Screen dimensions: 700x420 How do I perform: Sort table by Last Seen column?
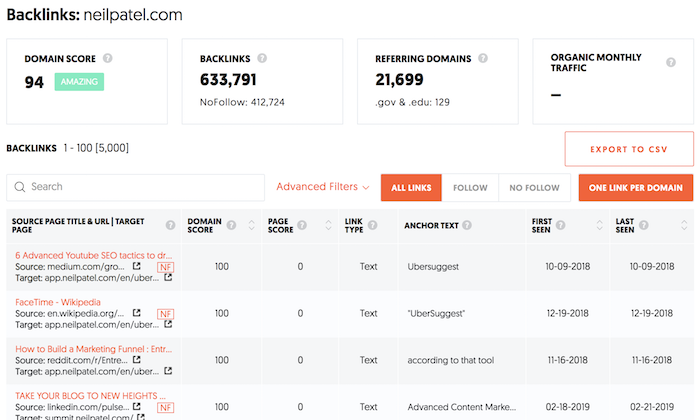coord(684,225)
